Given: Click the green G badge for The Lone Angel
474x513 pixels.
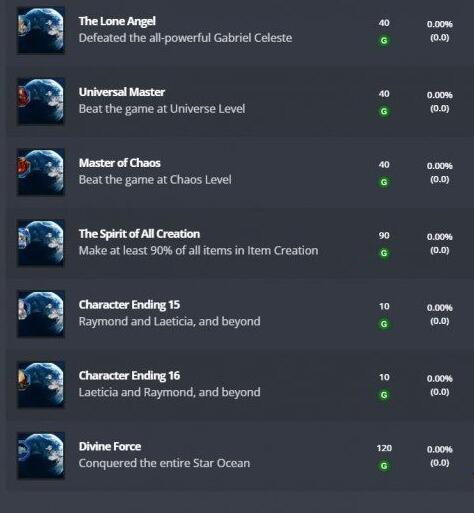Looking at the screenshot, I should (x=384, y=40).
